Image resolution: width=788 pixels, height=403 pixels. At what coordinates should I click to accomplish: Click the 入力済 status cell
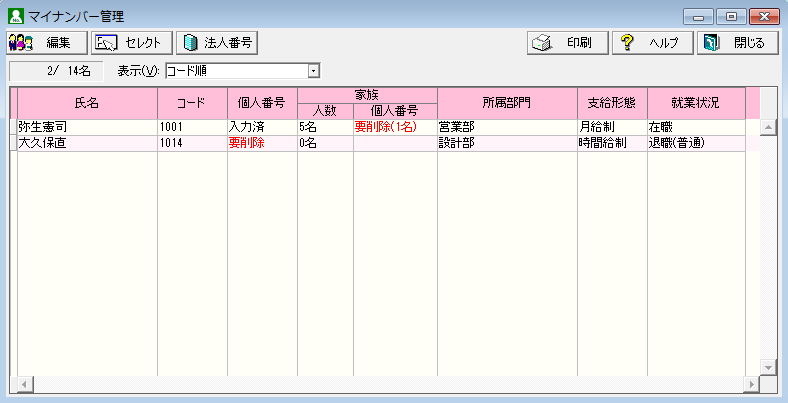[262, 127]
